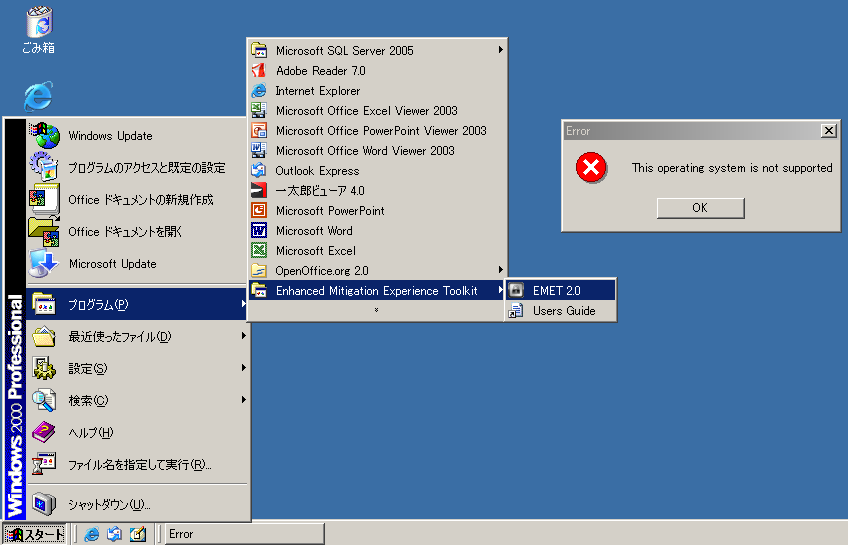Click the 一太郎ビューア 4.0 icon

tap(259, 190)
